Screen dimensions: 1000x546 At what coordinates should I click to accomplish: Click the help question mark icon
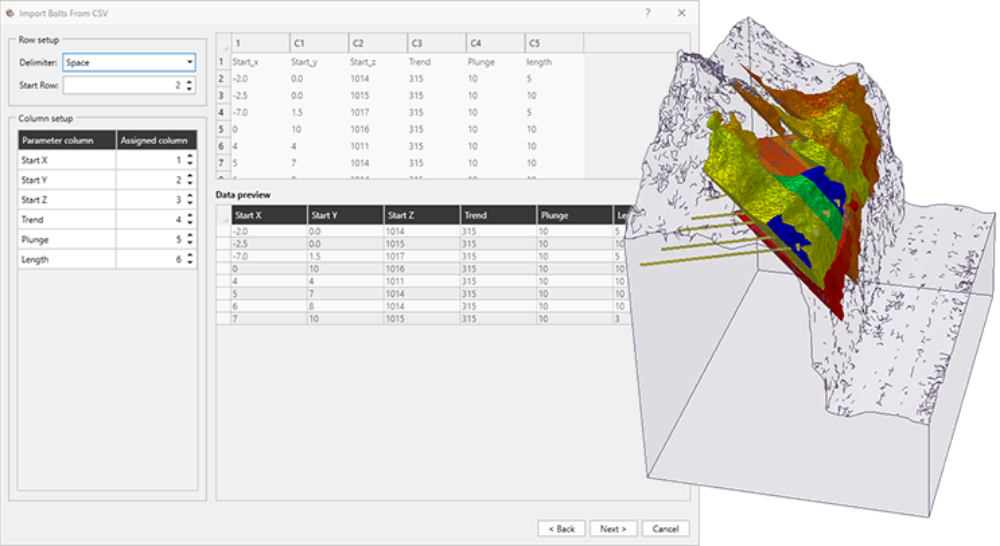click(x=647, y=13)
